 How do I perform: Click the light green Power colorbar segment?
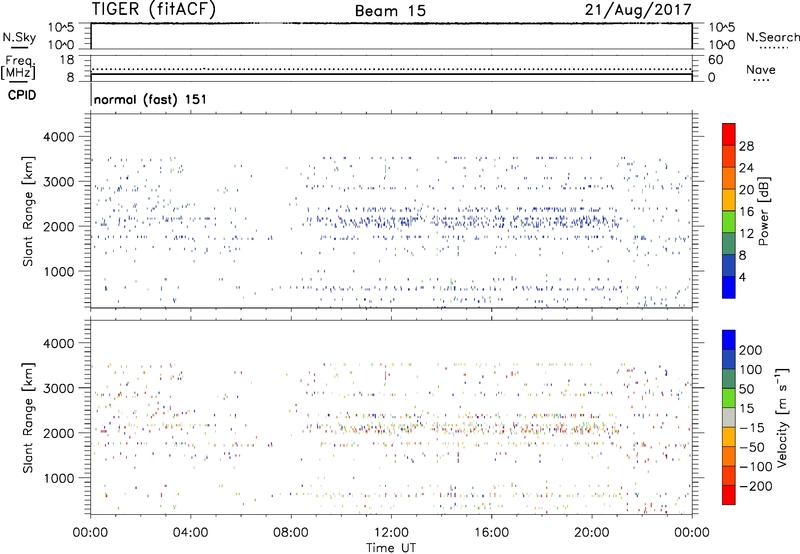point(729,222)
